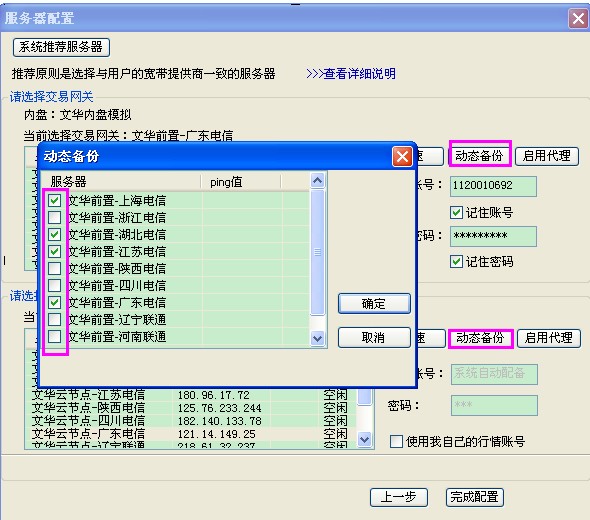This screenshot has width=590, height=520.
Task: Click IP address 180.96.17.72
Action: tap(213, 395)
